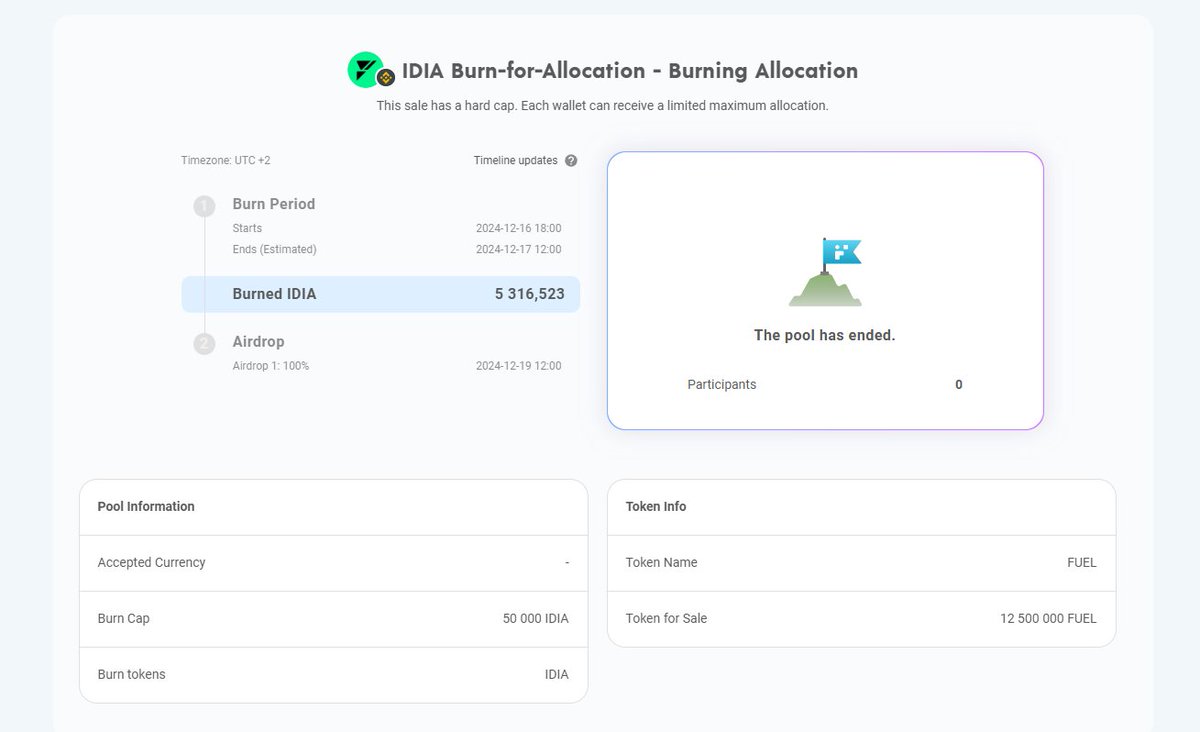This screenshot has height=732, width=1200.
Task: Click 'The pool has ended.' message
Action: click(825, 335)
